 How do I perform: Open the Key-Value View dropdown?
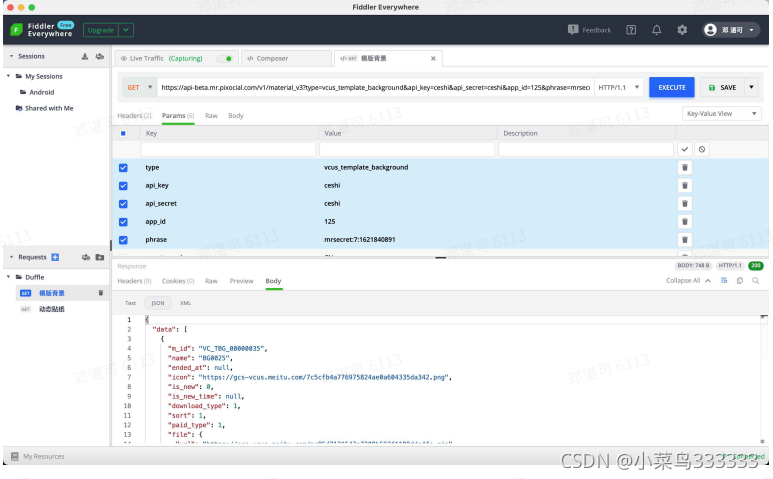[722, 114]
